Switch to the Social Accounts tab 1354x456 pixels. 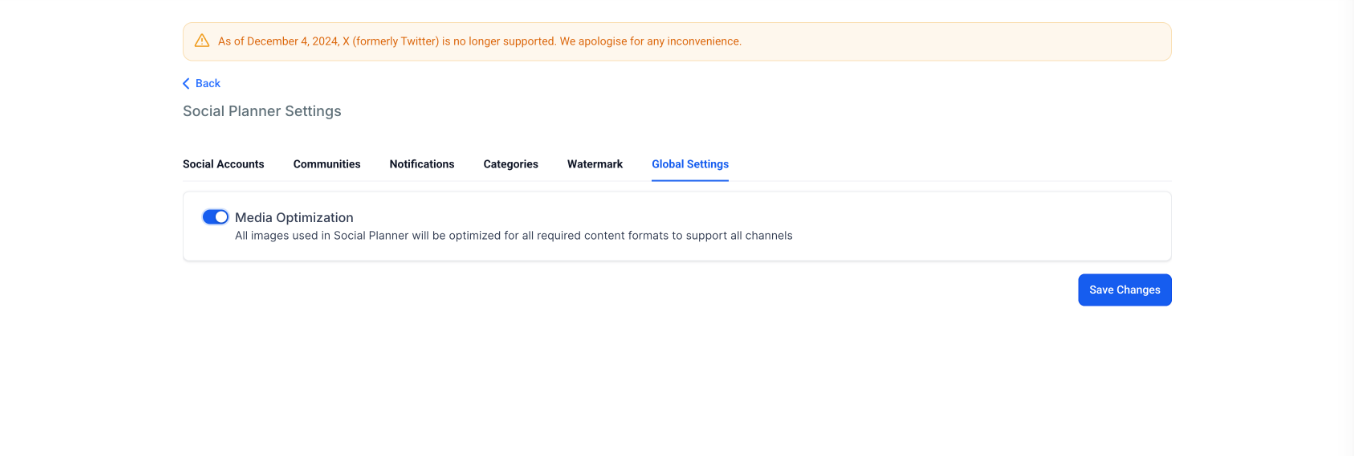tap(223, 164)
